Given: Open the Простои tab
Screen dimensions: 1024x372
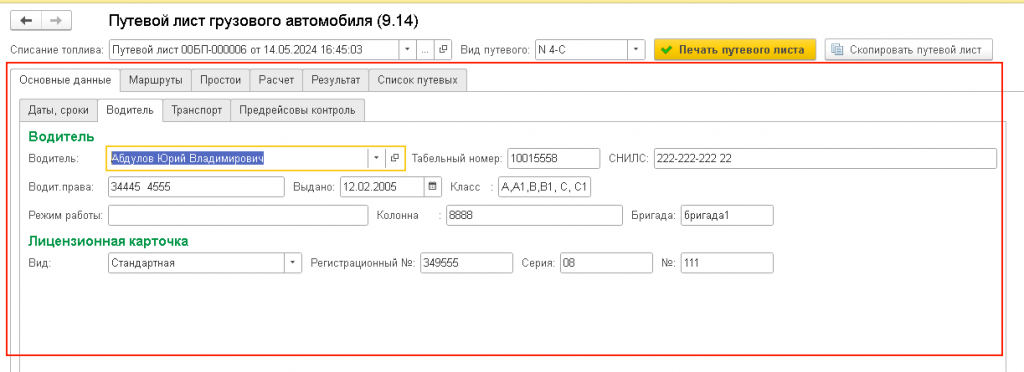Looking at the screenshot, I should [x=221, y=80].
